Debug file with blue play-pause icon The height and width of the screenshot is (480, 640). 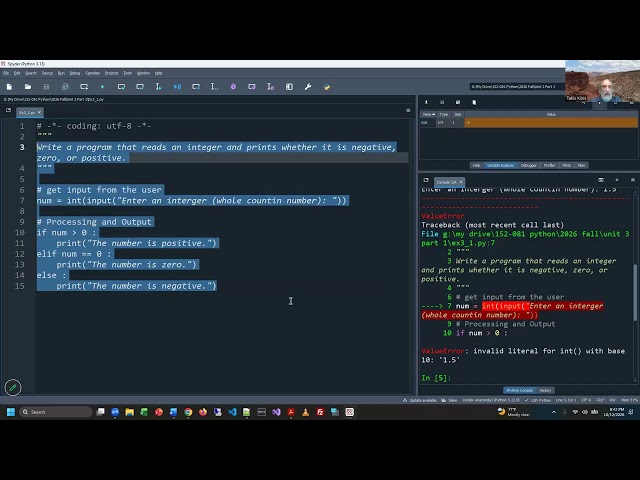click(x=177, y=87)
